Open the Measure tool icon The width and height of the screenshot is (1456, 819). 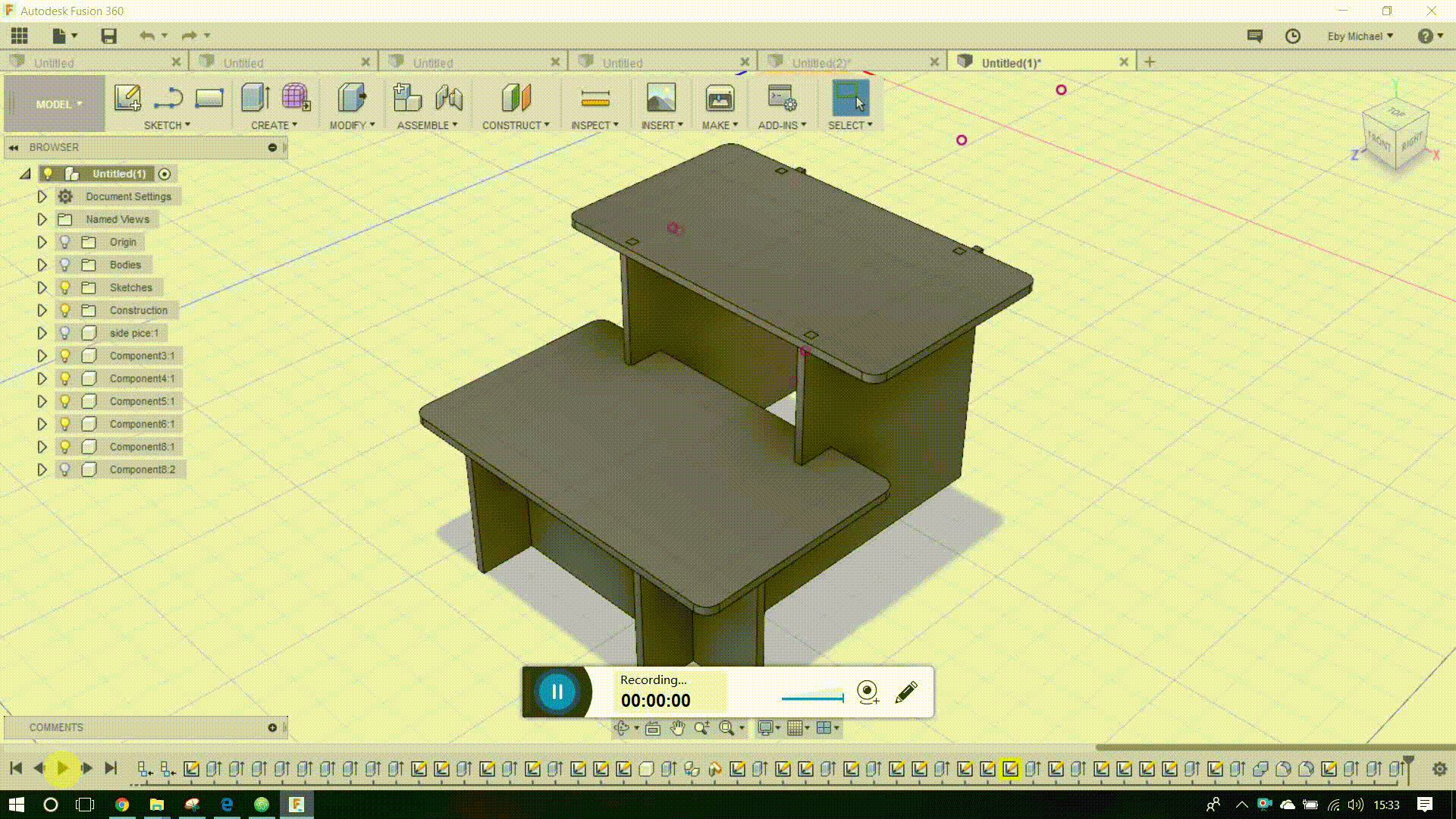click(x=595, y=99)
